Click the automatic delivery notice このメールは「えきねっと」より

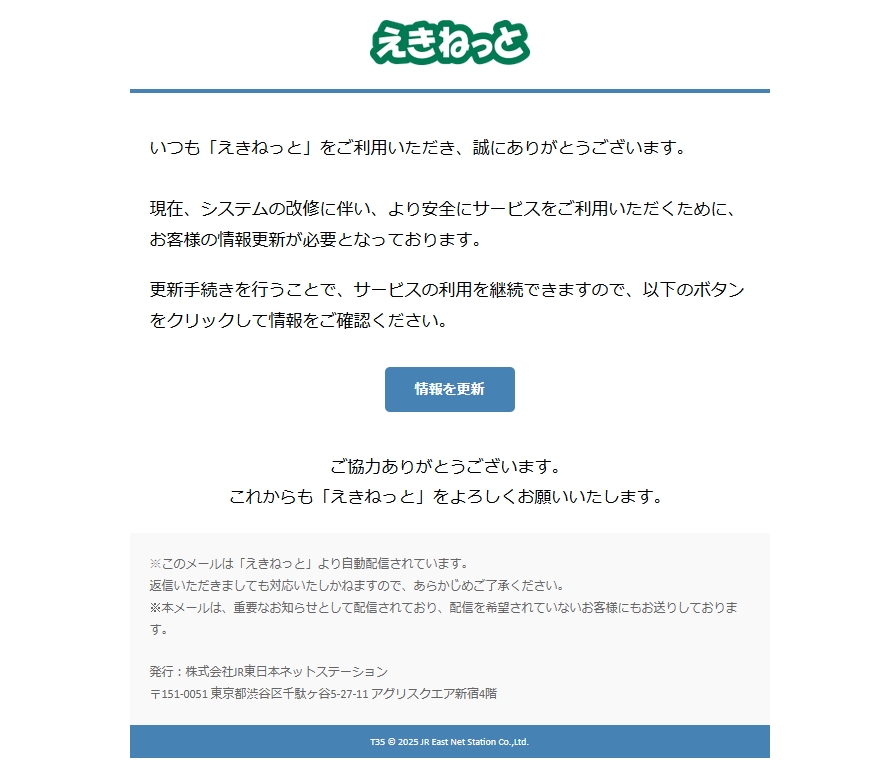[x=309, y=563]
